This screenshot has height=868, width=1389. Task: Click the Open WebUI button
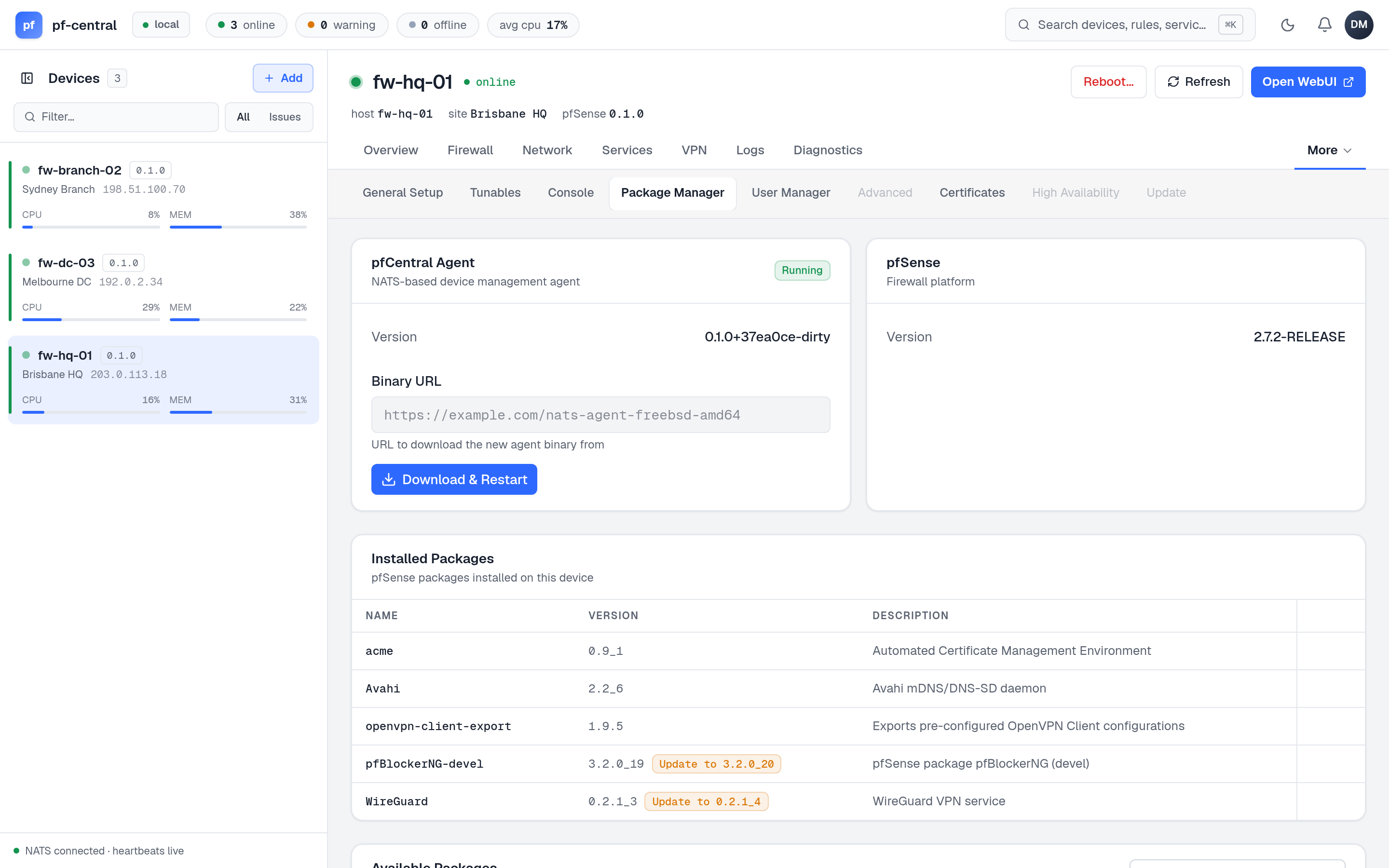1307,81
